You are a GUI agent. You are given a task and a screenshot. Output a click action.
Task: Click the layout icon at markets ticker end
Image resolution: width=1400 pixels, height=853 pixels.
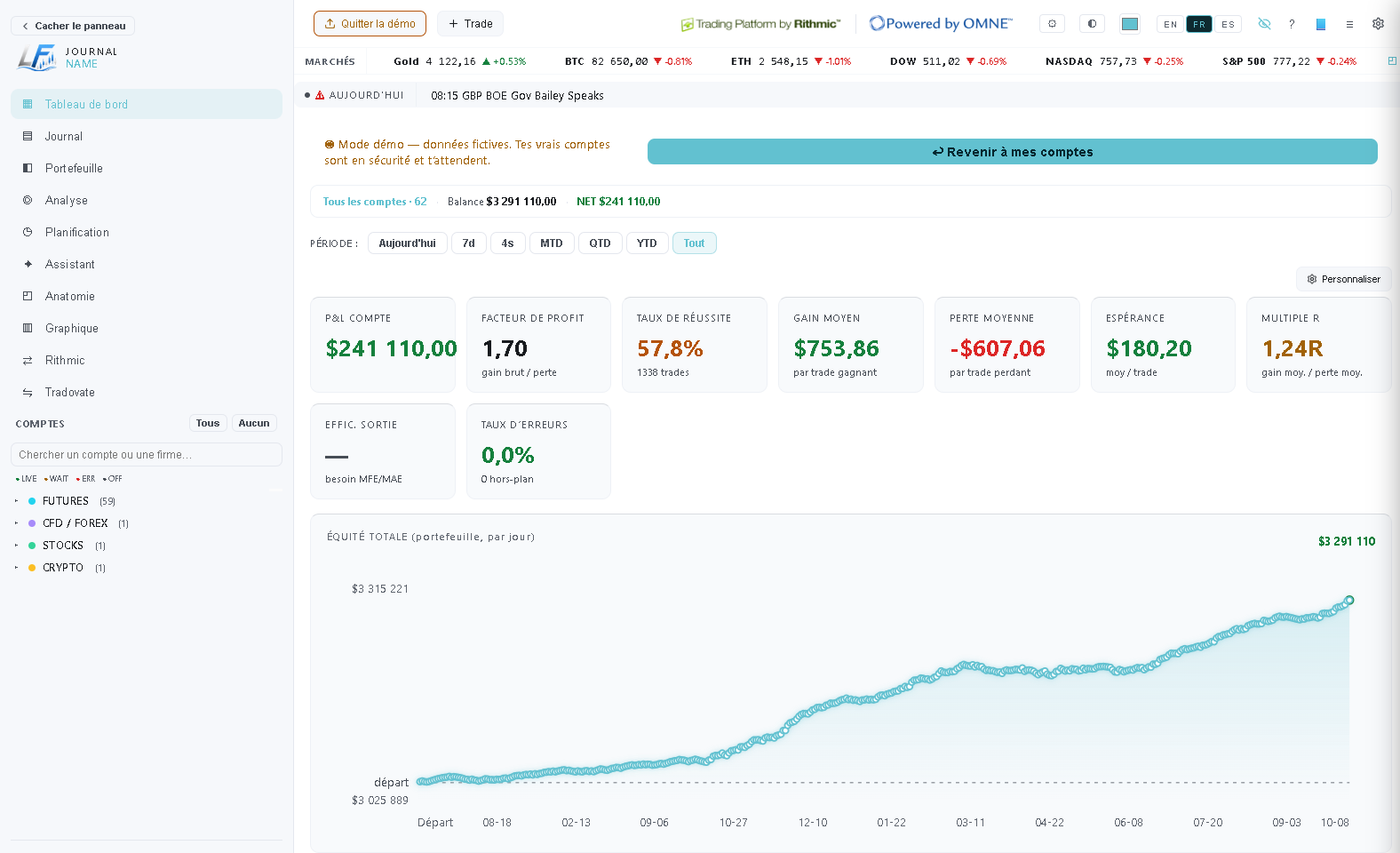tap(1392, 61)
